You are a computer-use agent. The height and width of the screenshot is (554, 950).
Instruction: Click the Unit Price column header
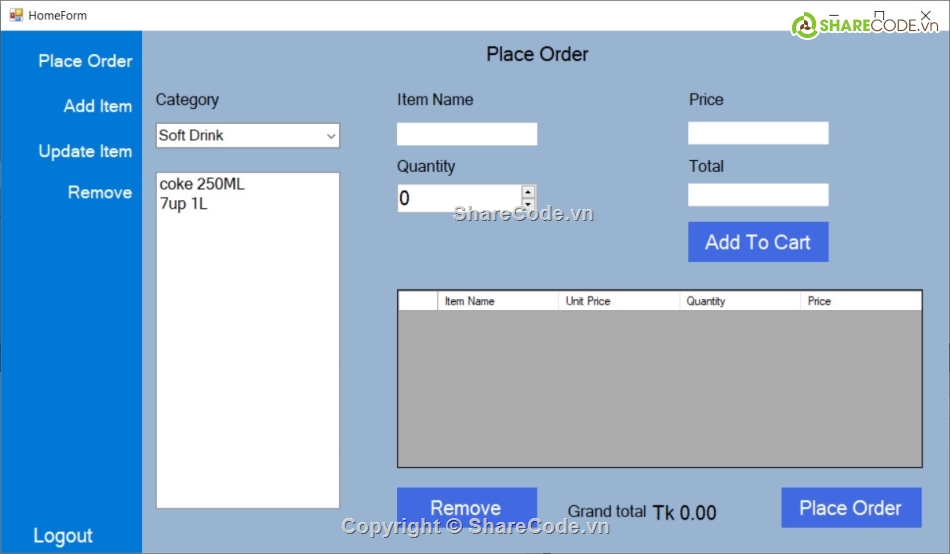coord(617,301)
